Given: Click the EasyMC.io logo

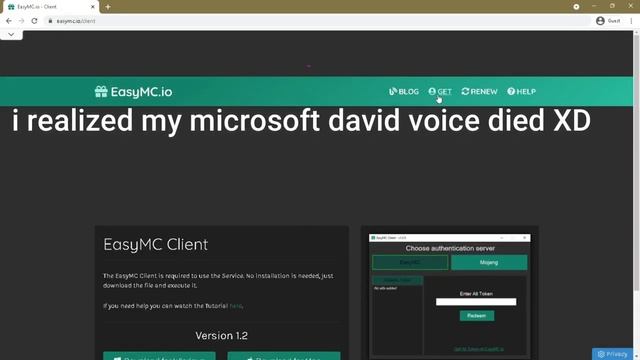Looking at the screenshot, I should point(133,92).
